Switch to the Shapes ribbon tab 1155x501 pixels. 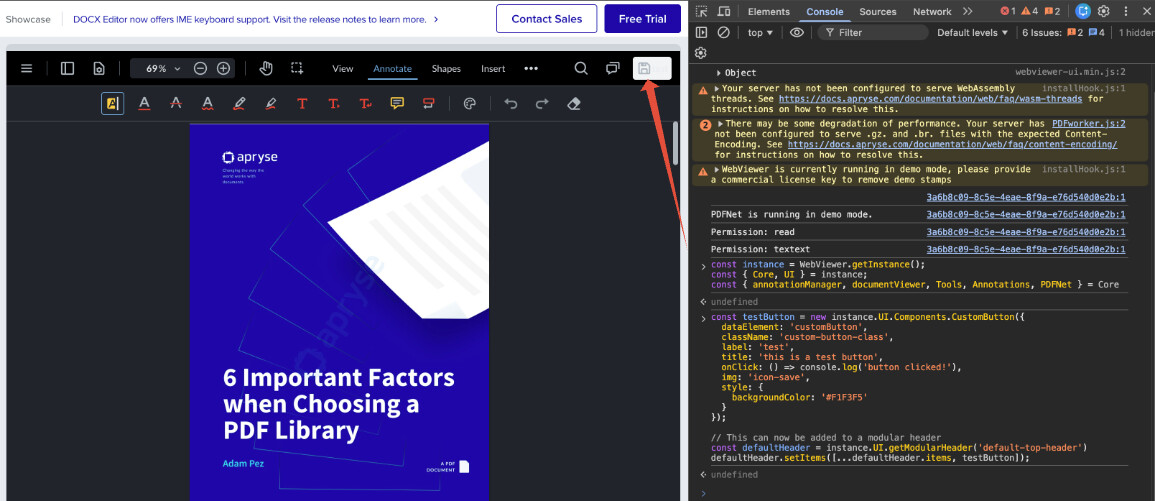pyautogui.click(x=446, y=68)
